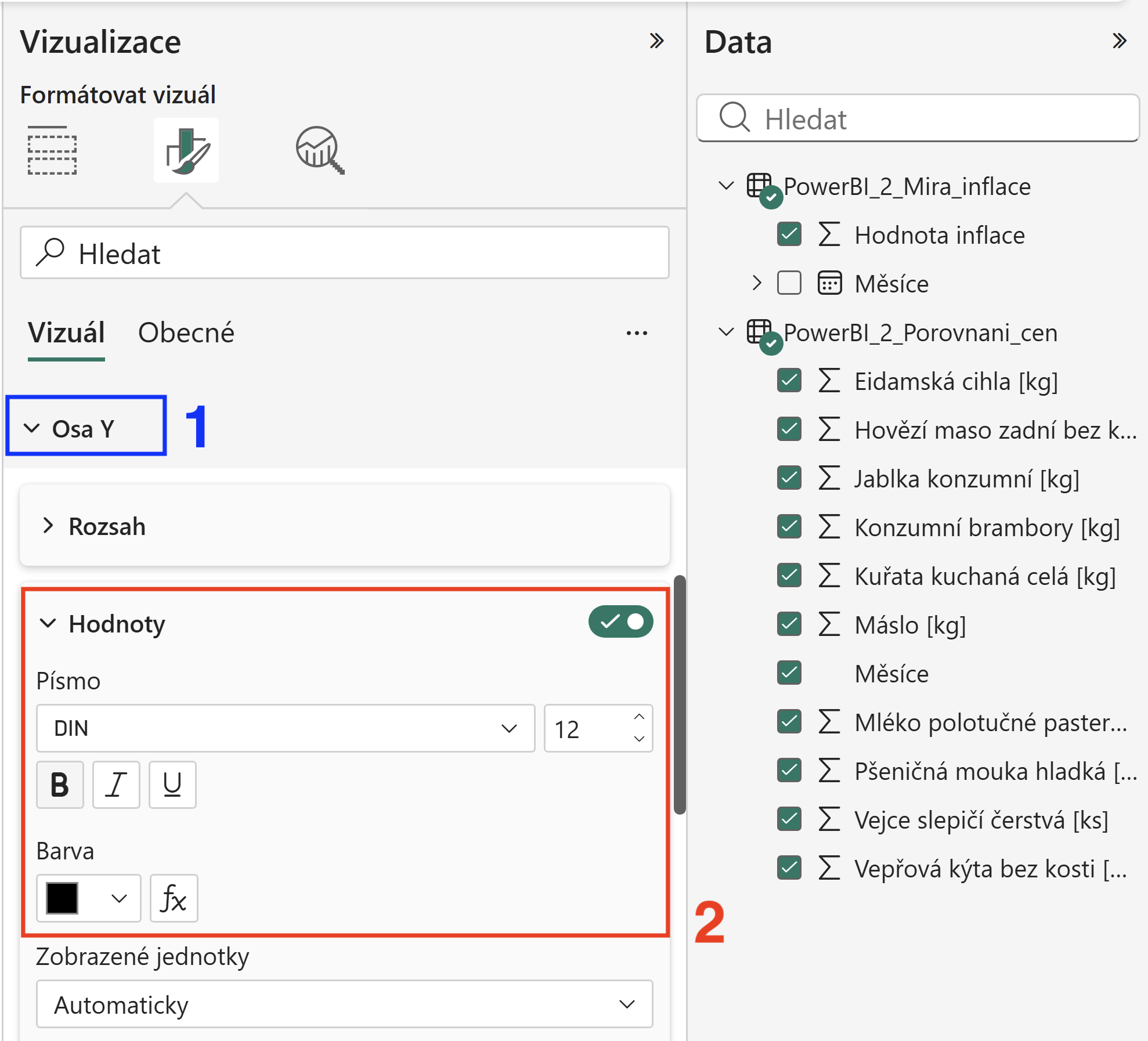
Task: Open the Analytics magnifier chart icon
Action: 320,150
